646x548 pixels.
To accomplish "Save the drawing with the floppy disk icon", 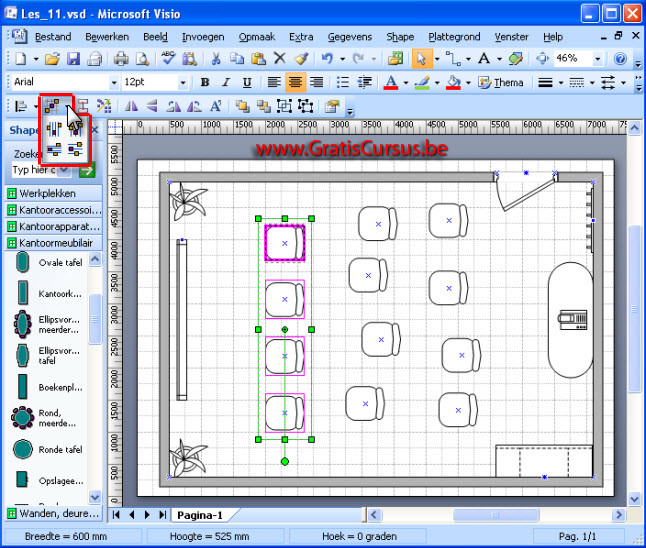I will point(73,59).
